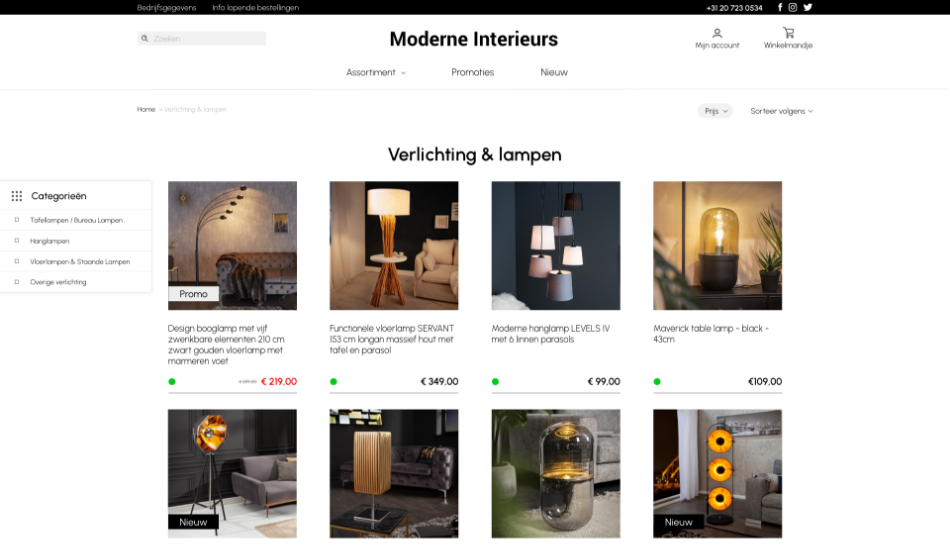950x547 pixels.
Task: Check the Tafellampen / Bureau Lampen checkbox
Action: click(x=17, y=220)
